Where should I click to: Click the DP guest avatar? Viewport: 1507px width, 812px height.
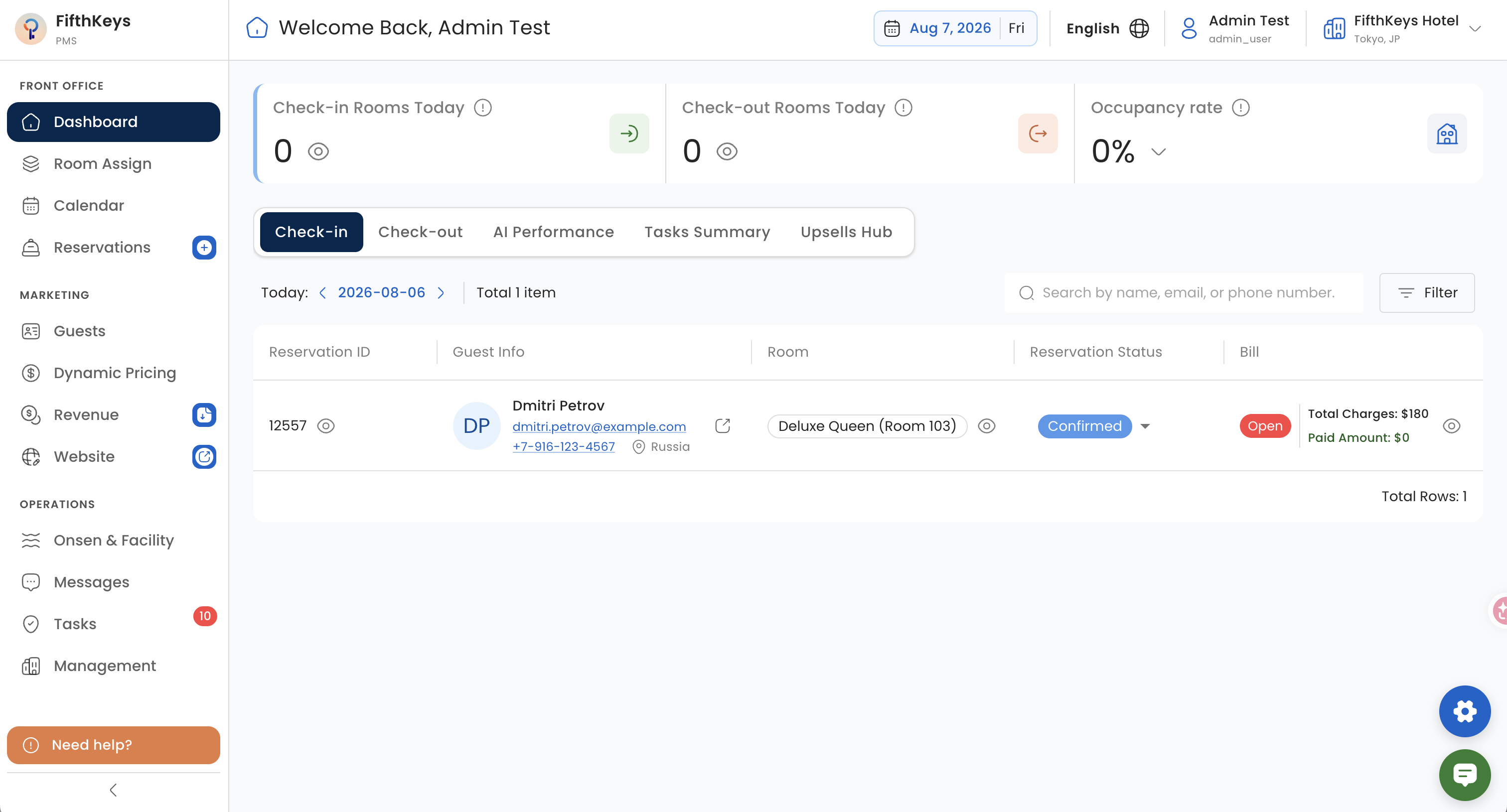tap(476, 425)
